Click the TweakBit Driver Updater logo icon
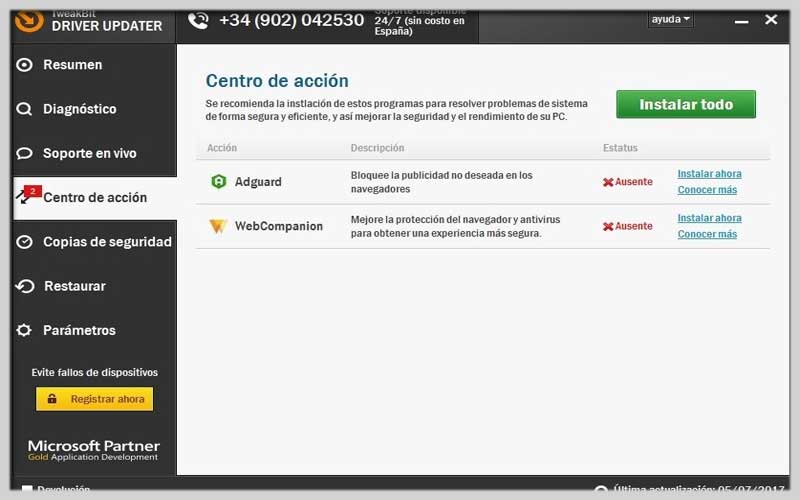The height and width of the screenshot is (500, 800). [29, 21]
